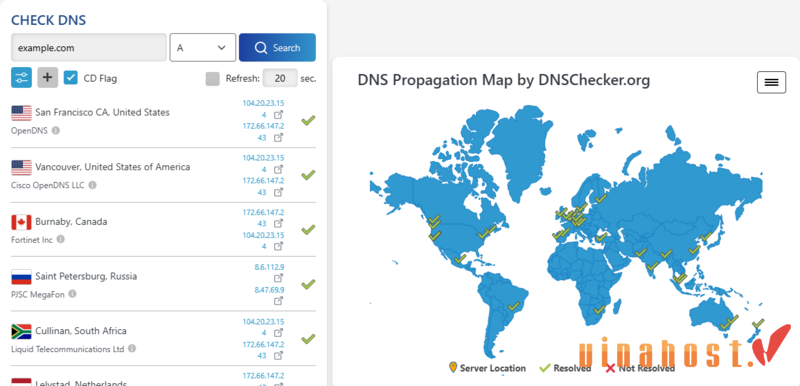The height and width of the screenshot is (386, 800).
Task: Click the Canada flag beside Burnaby
Action: (21, 222)
